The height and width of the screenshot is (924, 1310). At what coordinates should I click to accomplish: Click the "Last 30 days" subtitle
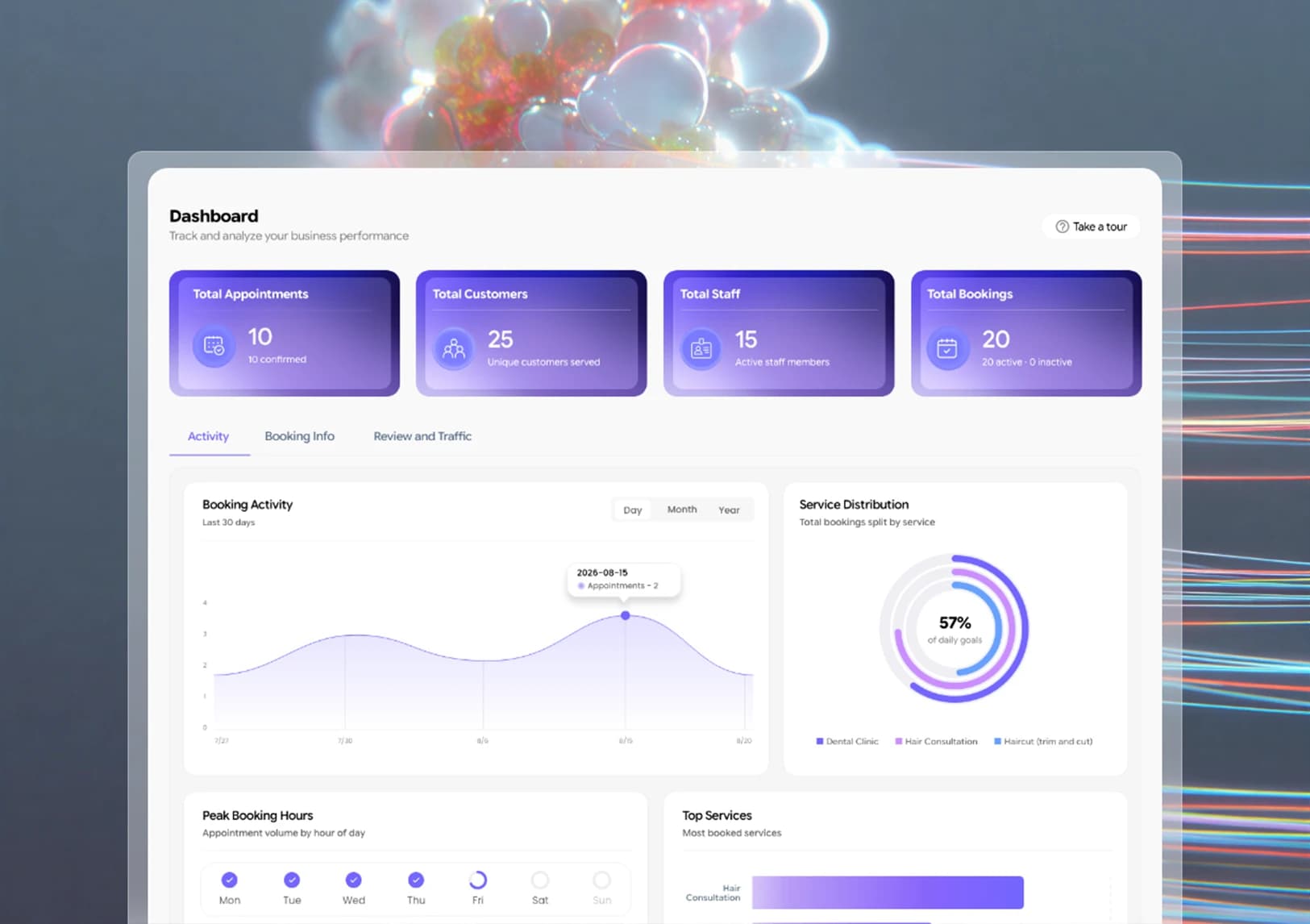[228, 522]
